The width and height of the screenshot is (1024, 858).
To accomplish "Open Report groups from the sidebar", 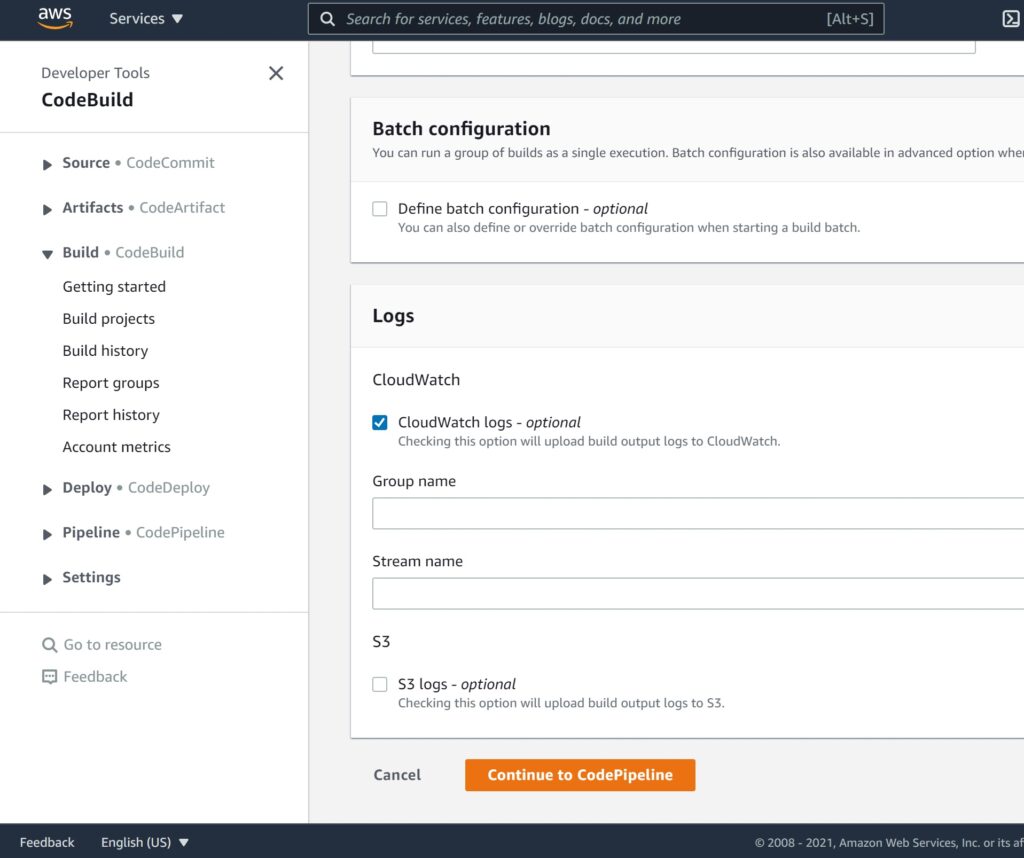I will tap(111, 383).
